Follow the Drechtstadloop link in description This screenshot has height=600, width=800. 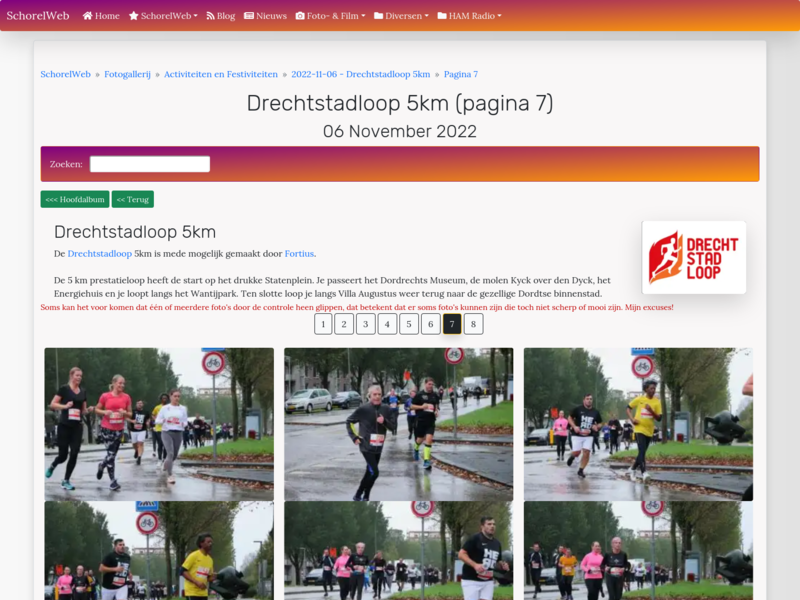pyautogui.click(x=99, y=254)
